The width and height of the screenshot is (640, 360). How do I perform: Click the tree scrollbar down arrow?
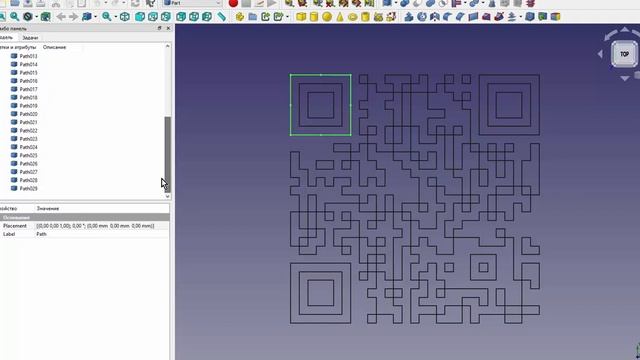pyautogui.click(x=167, y=196)
